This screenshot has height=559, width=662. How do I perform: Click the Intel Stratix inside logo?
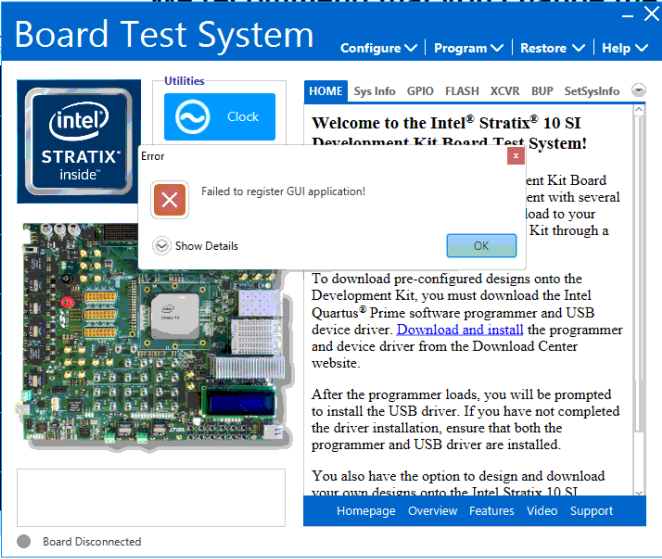[79, 141]
